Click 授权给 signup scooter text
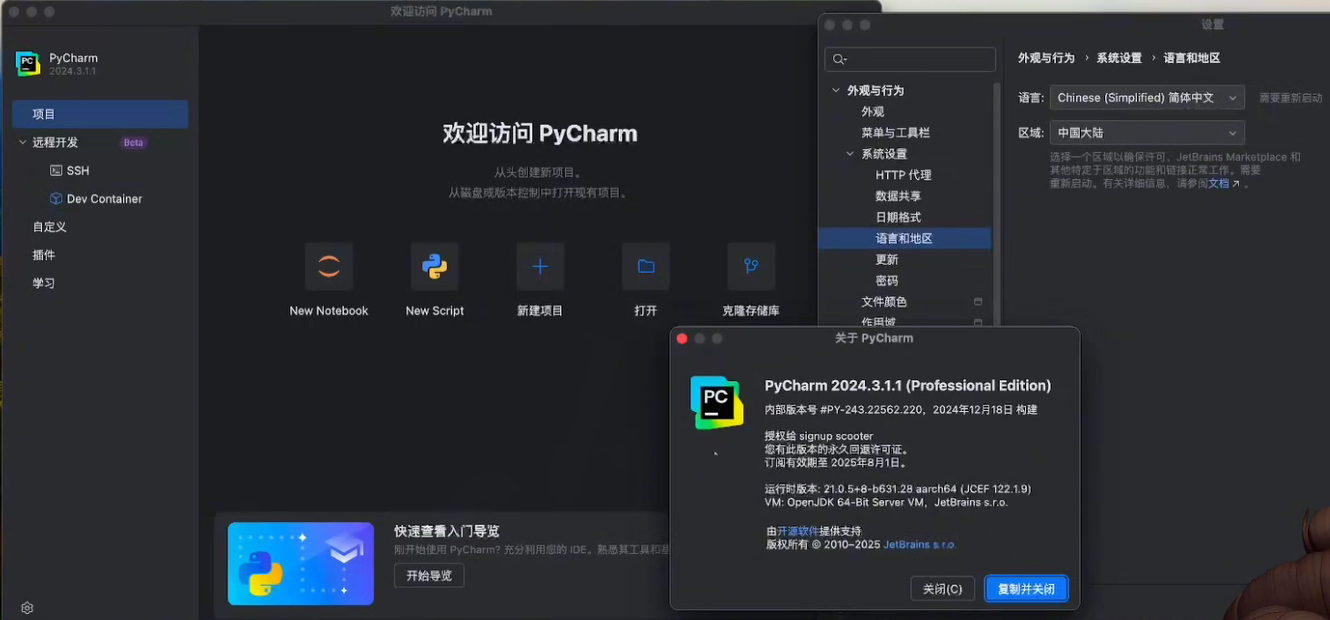Image resolution: width=1330 pixels, height=620 pixels. (x=819, y=436)
